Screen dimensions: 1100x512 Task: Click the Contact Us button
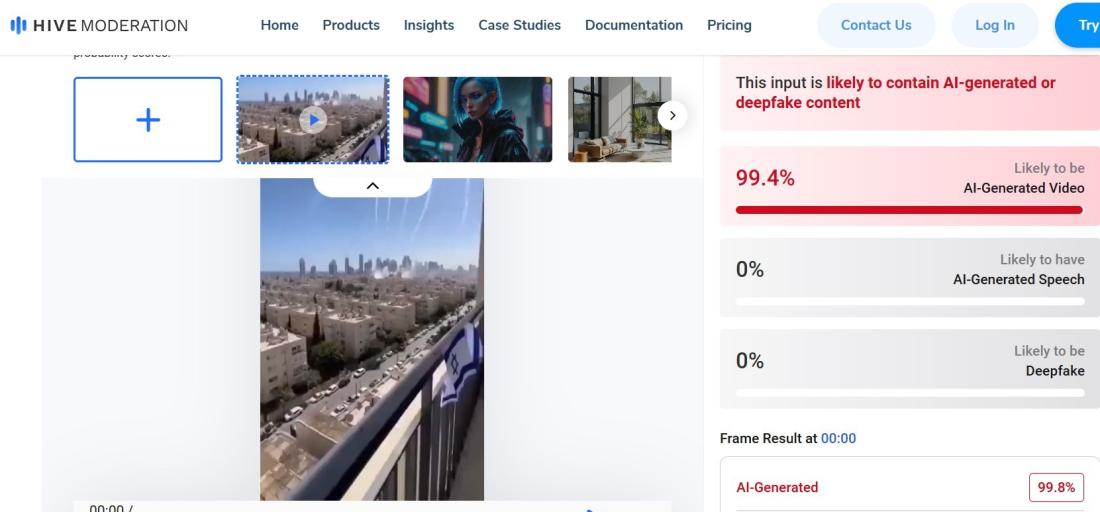point(876,25)
